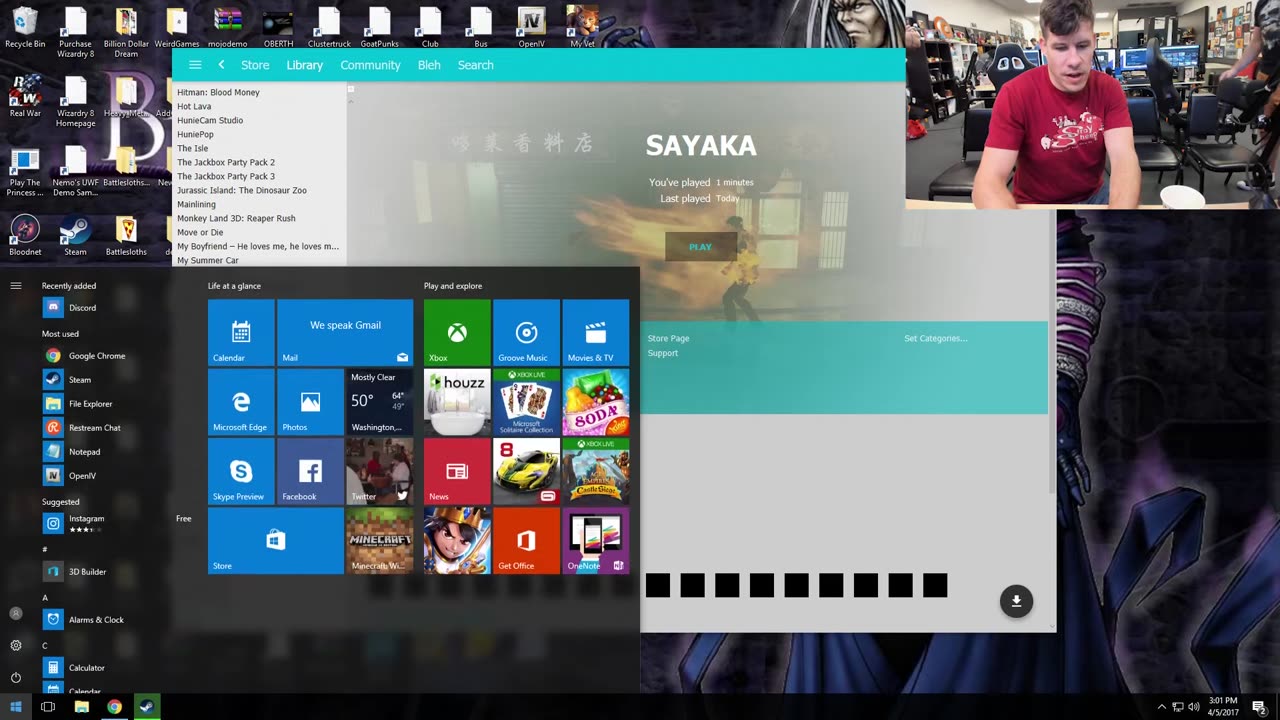Launch the Asphalt 8 racing game tile
This screenshot has height=720, width=1280.
tap(526, 471)
